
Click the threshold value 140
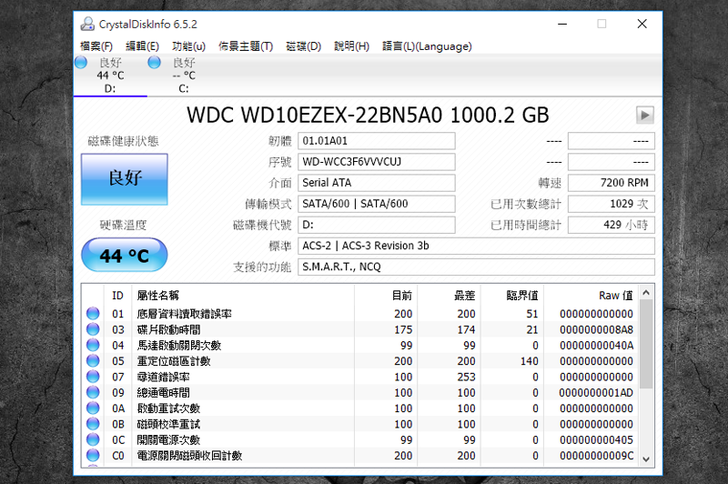click(x=529, y=361)
